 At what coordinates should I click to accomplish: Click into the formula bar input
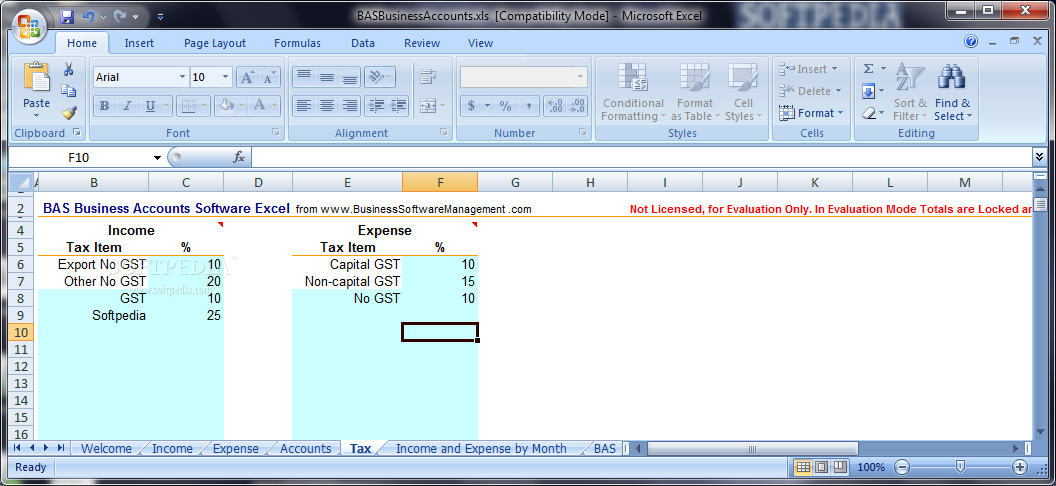pos(640,158)
